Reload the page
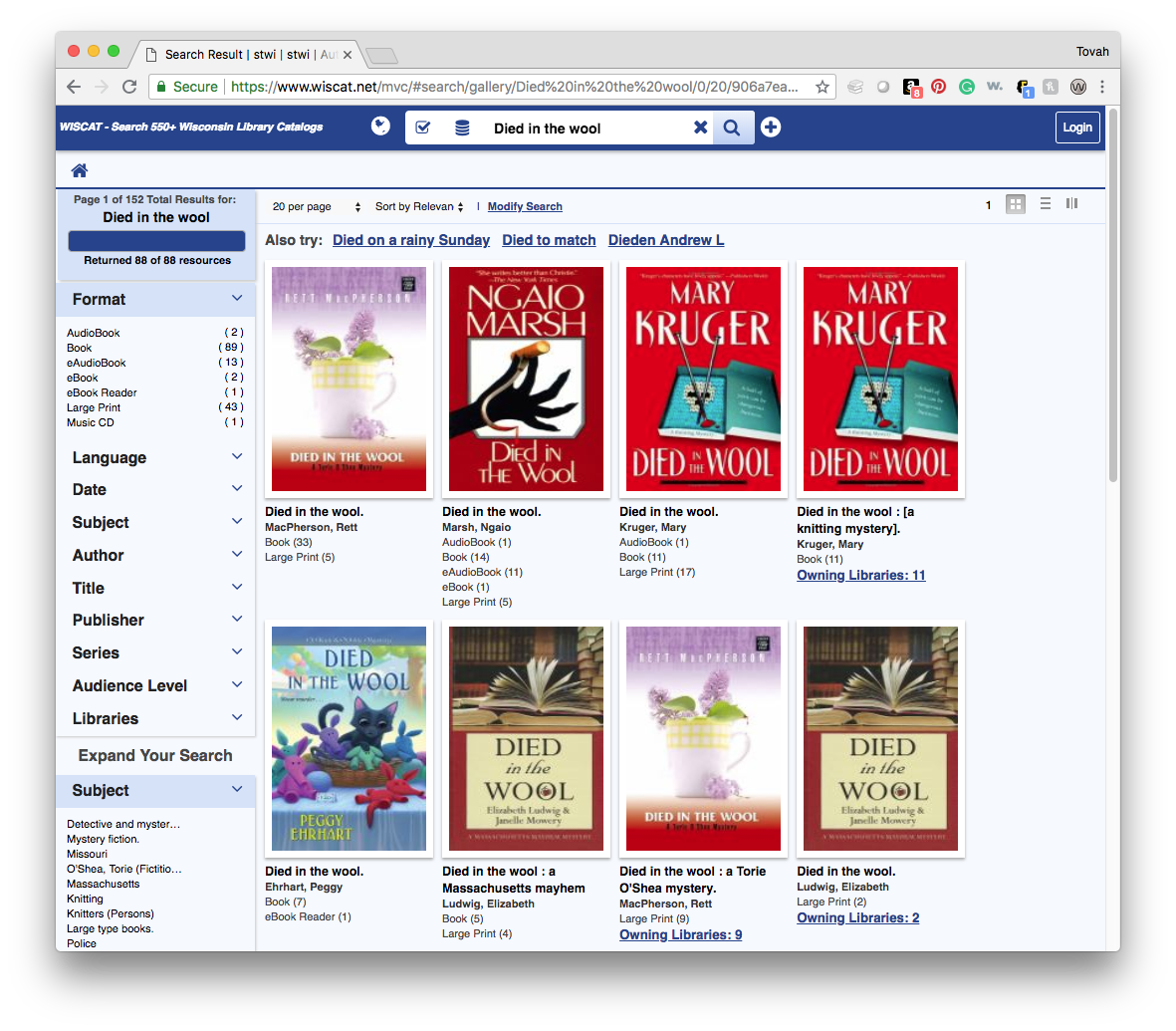 [129, 87]
